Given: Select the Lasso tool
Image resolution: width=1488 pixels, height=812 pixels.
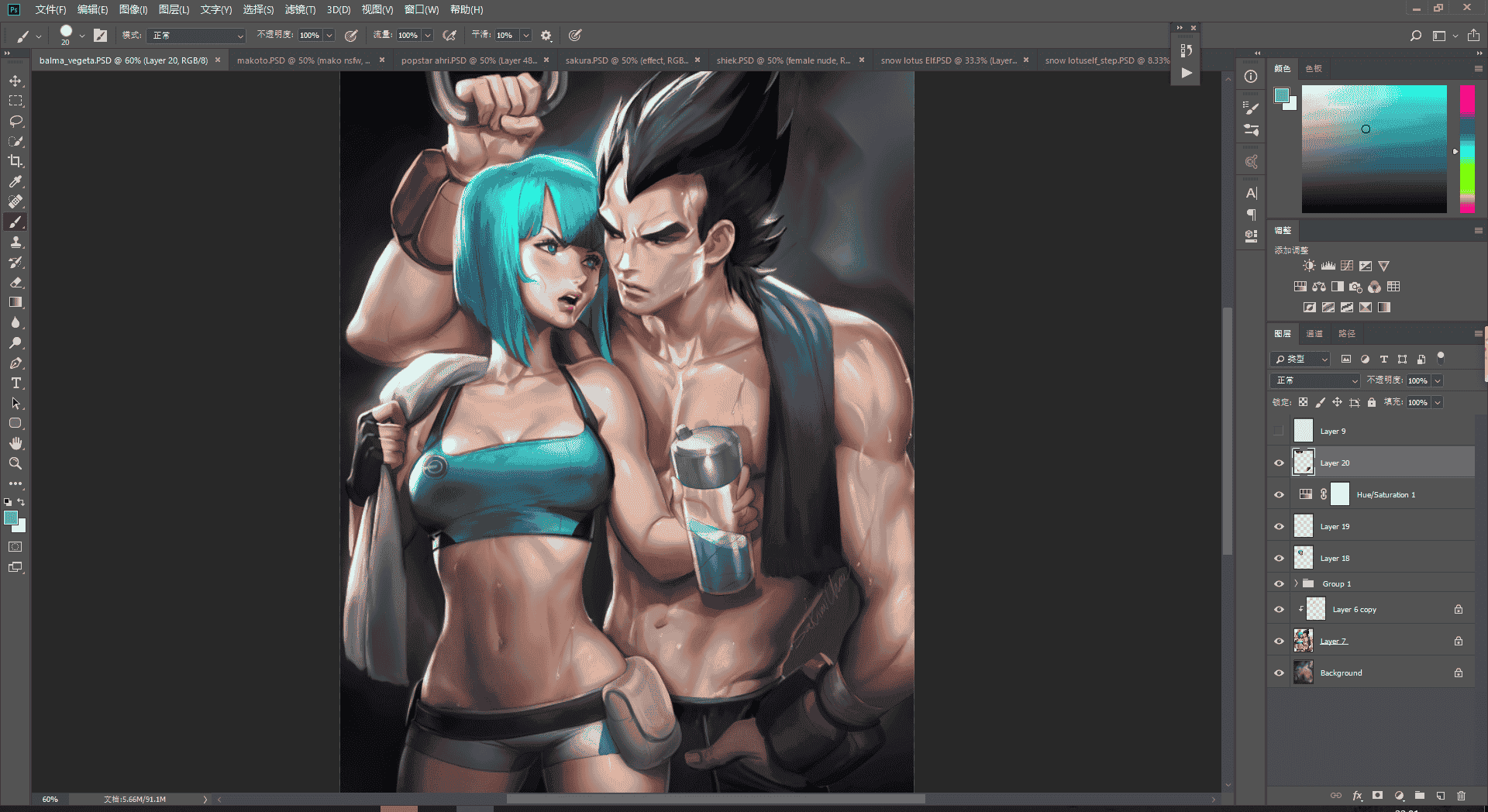Looking at the screenshot, I should 15,121.
